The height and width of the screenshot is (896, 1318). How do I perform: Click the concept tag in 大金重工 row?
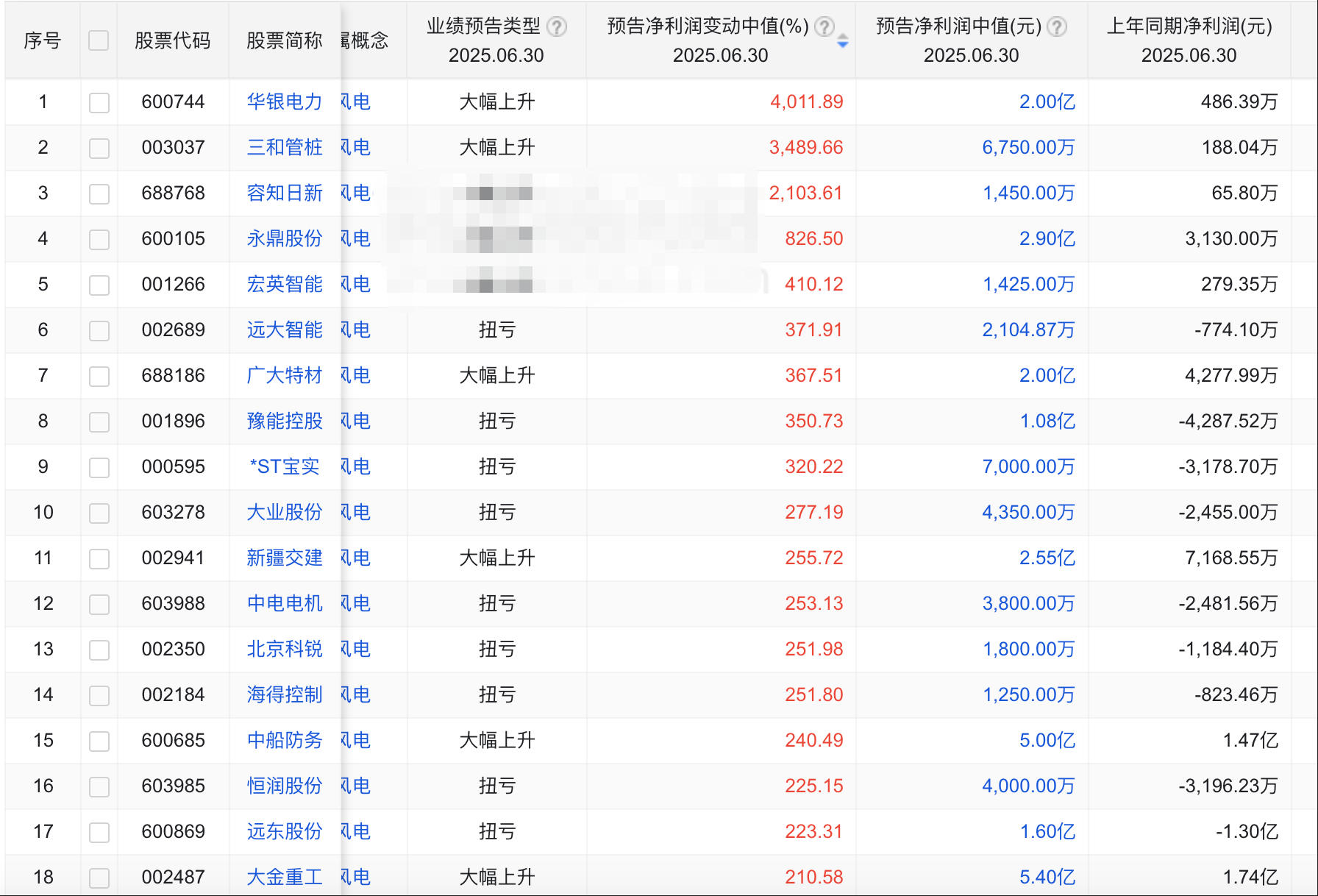pyautogui.click(x=356, y=877)
